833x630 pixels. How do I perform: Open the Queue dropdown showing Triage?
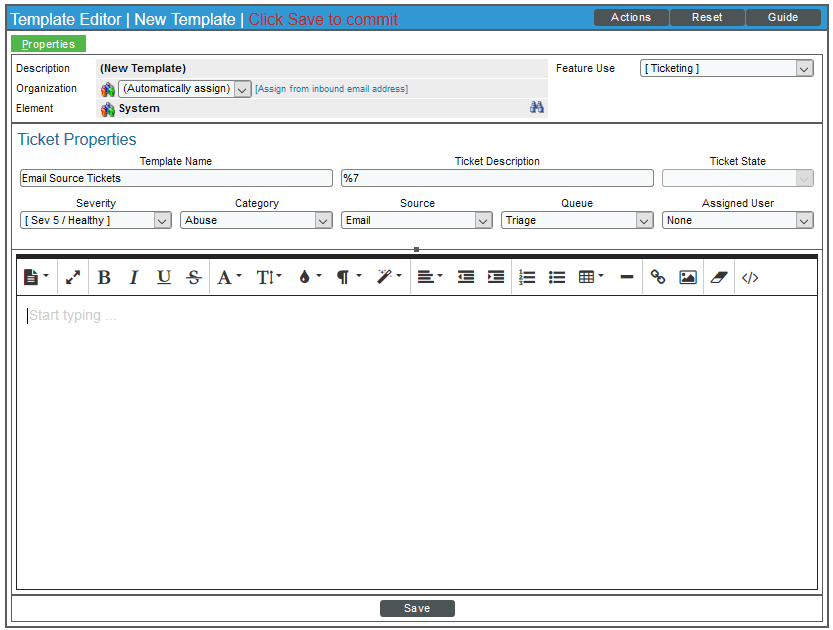point(577,220)
